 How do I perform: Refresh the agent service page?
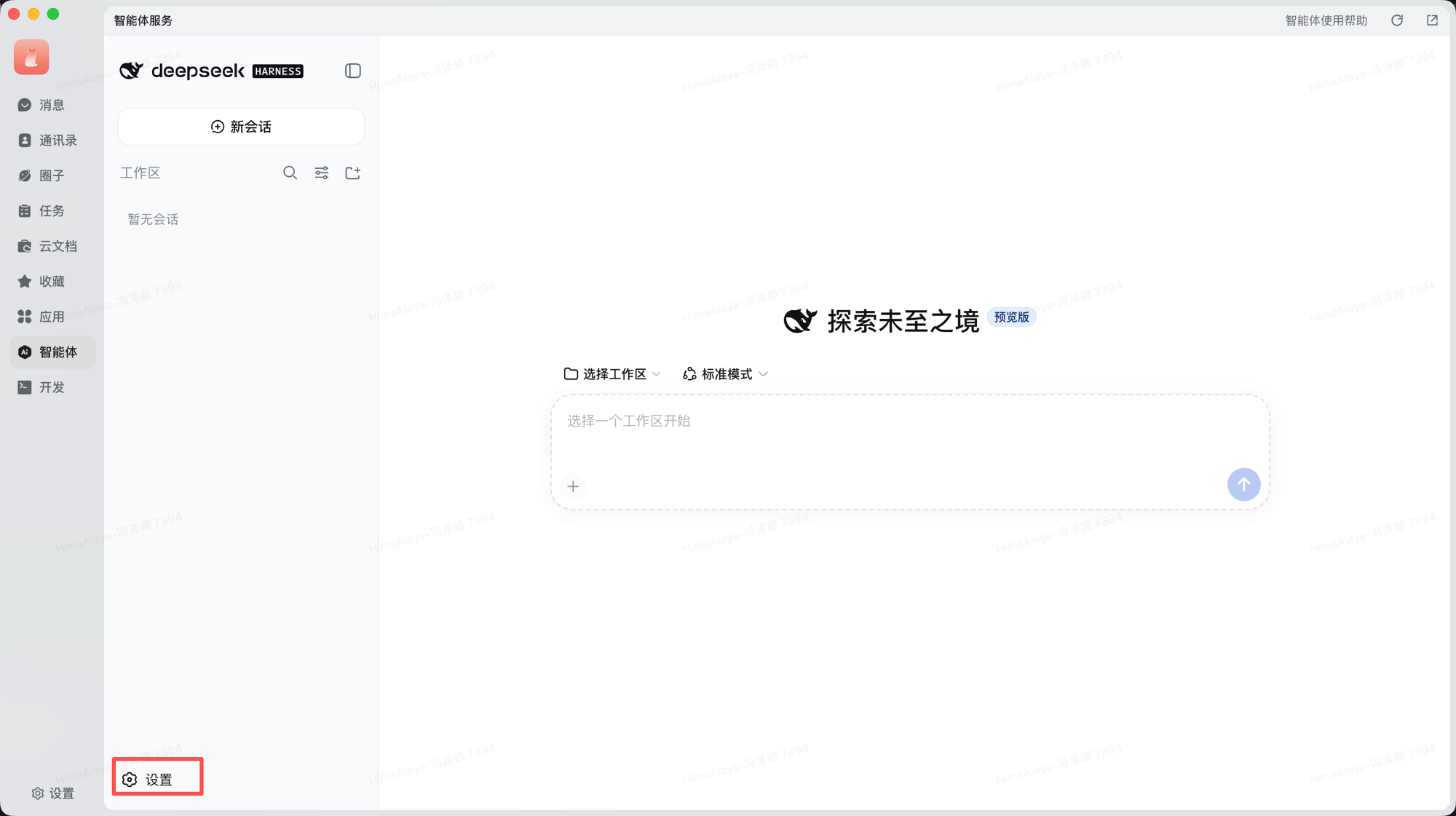tap(1396, 20)
